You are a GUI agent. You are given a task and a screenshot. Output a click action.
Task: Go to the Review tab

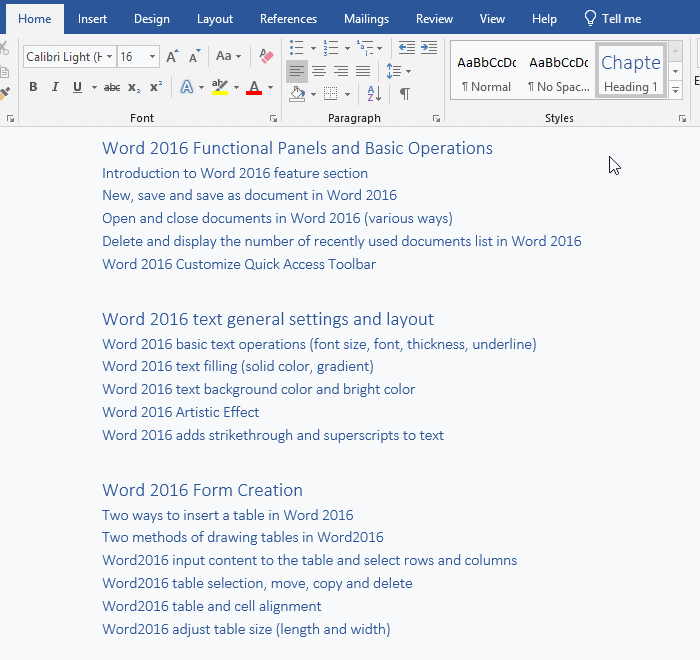click(434, 19)
